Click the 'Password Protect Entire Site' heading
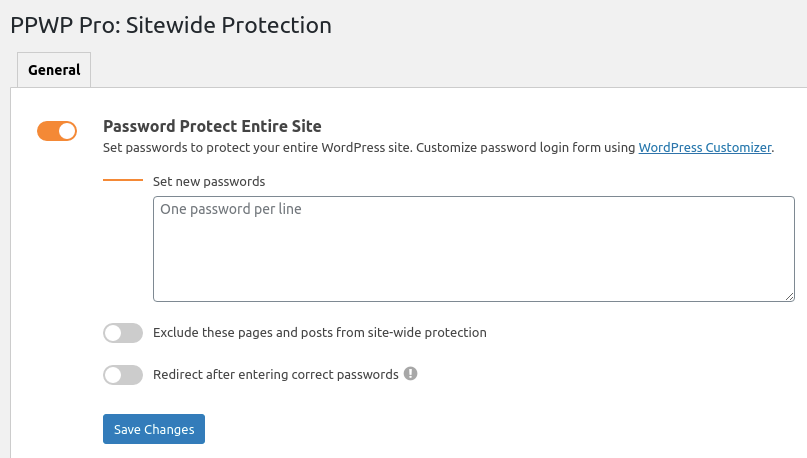 pos(212,127)
